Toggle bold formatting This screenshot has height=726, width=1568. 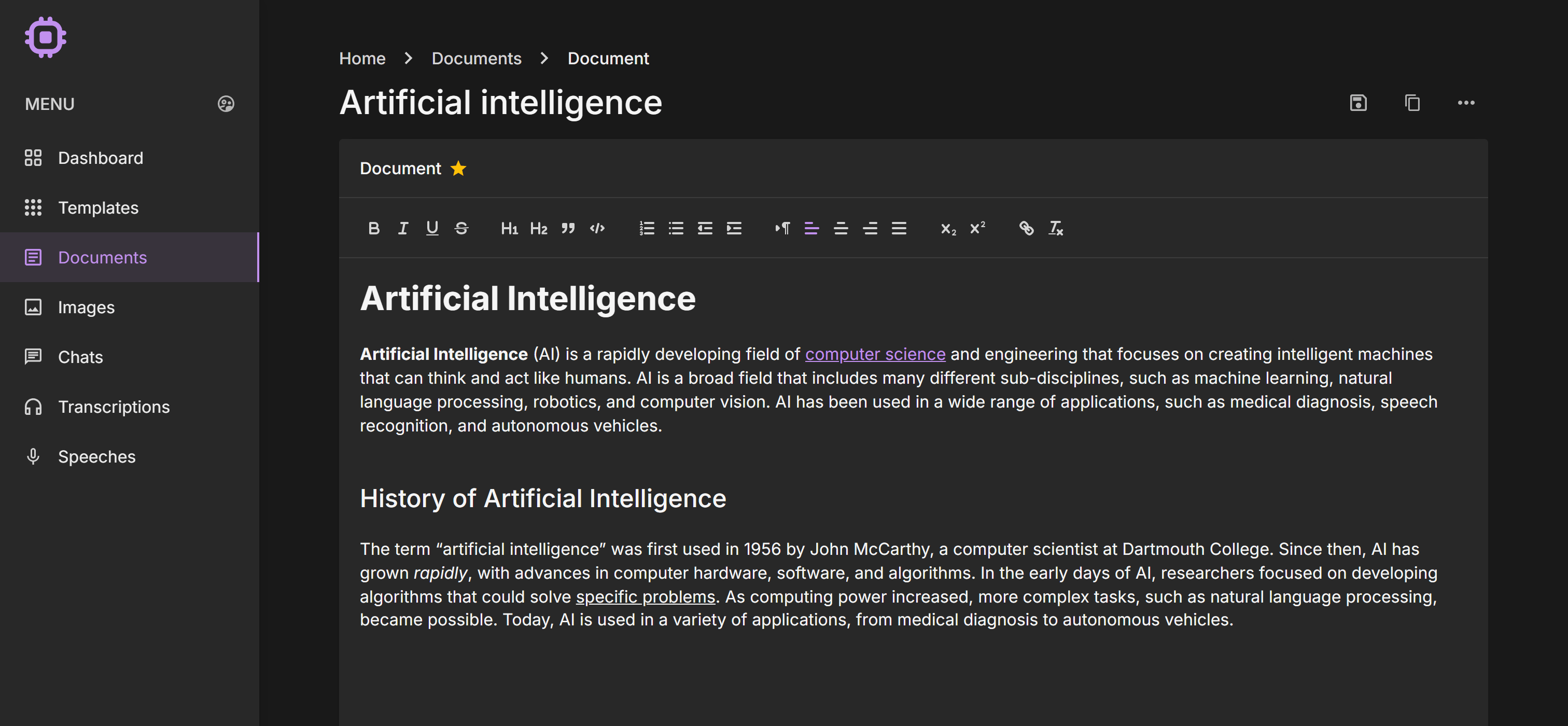tap(374, 228)
